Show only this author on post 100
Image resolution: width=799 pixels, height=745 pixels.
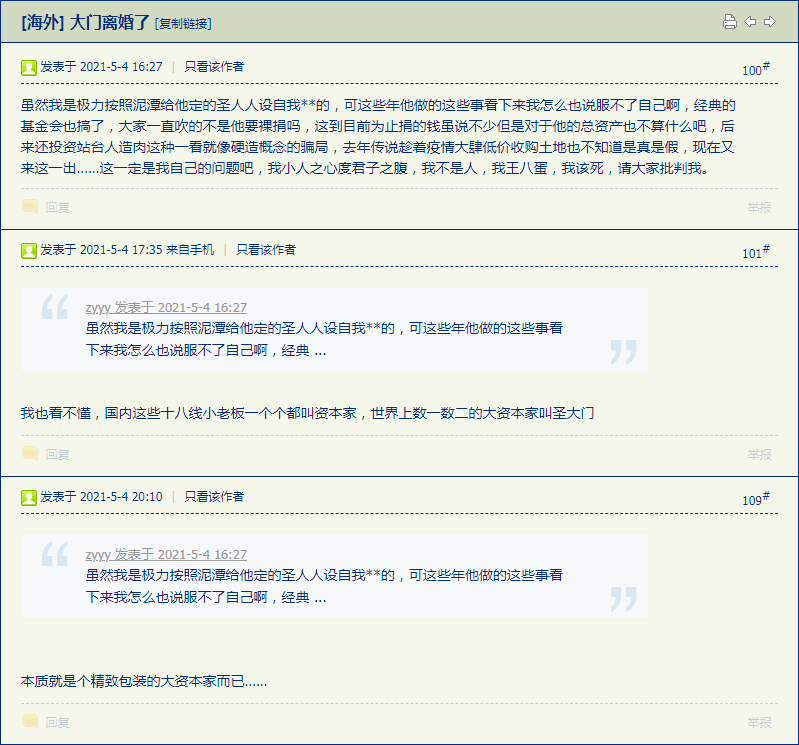pos(214,67)
